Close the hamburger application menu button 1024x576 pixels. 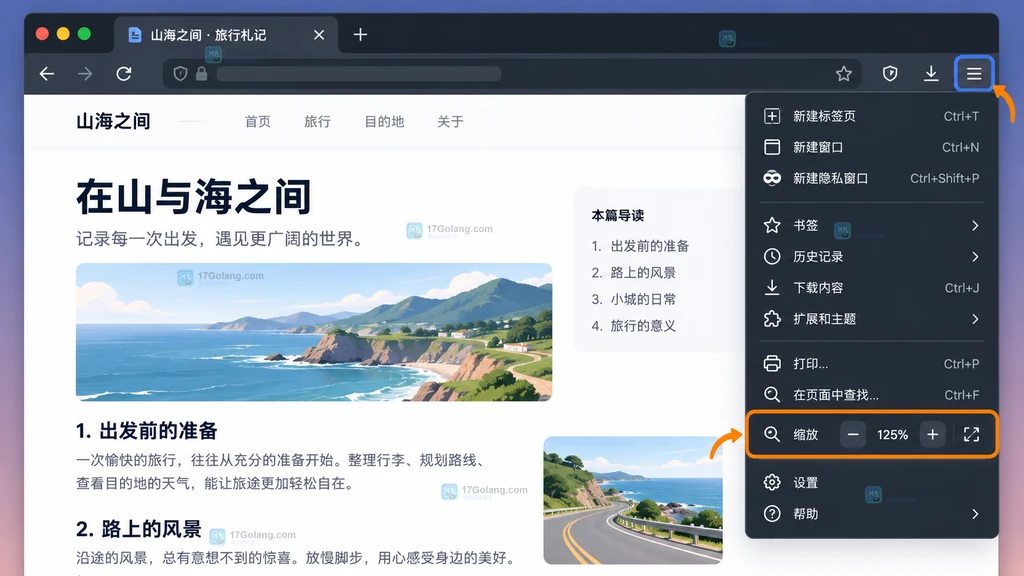(974, 73)
